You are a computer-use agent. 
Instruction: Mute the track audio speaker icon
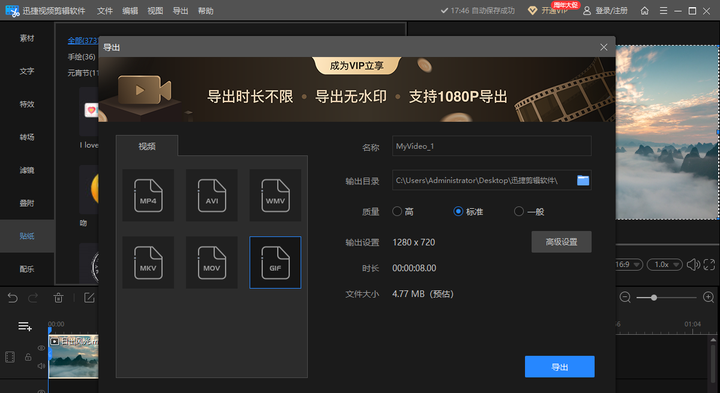pos(41,366)
